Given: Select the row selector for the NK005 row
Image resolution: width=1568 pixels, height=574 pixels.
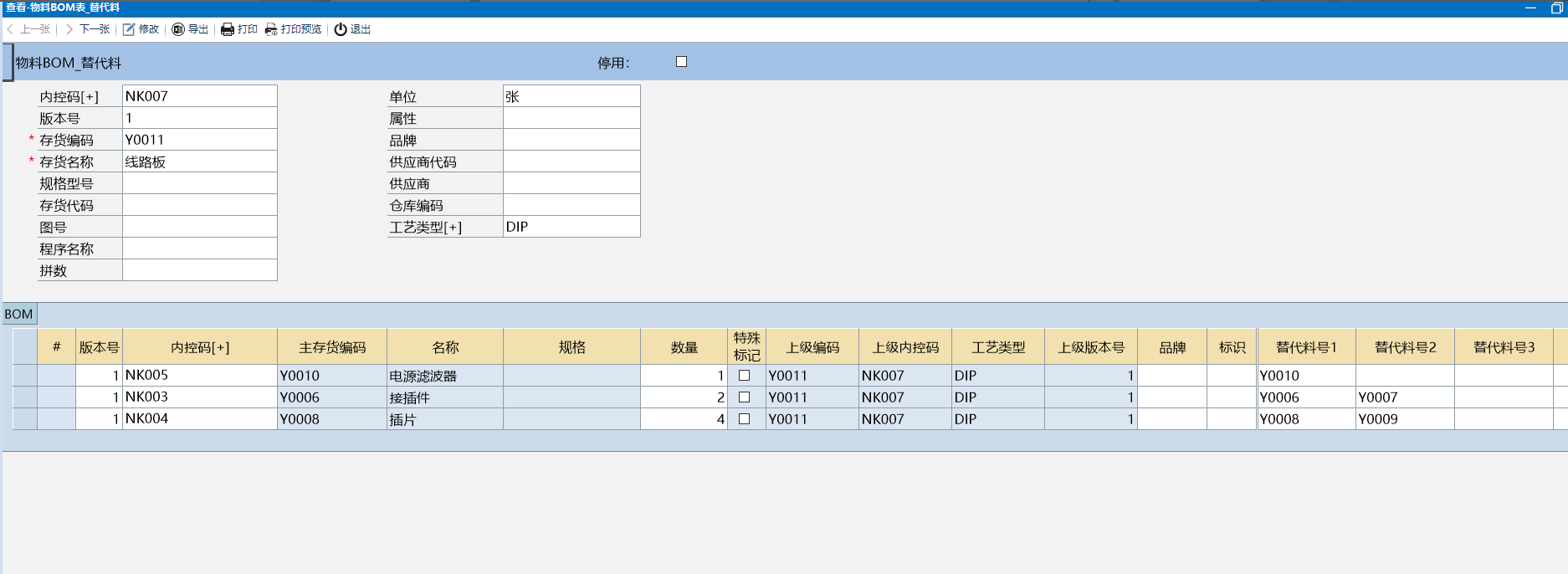Looking at the screenshot, I should [x=25, y=376].
